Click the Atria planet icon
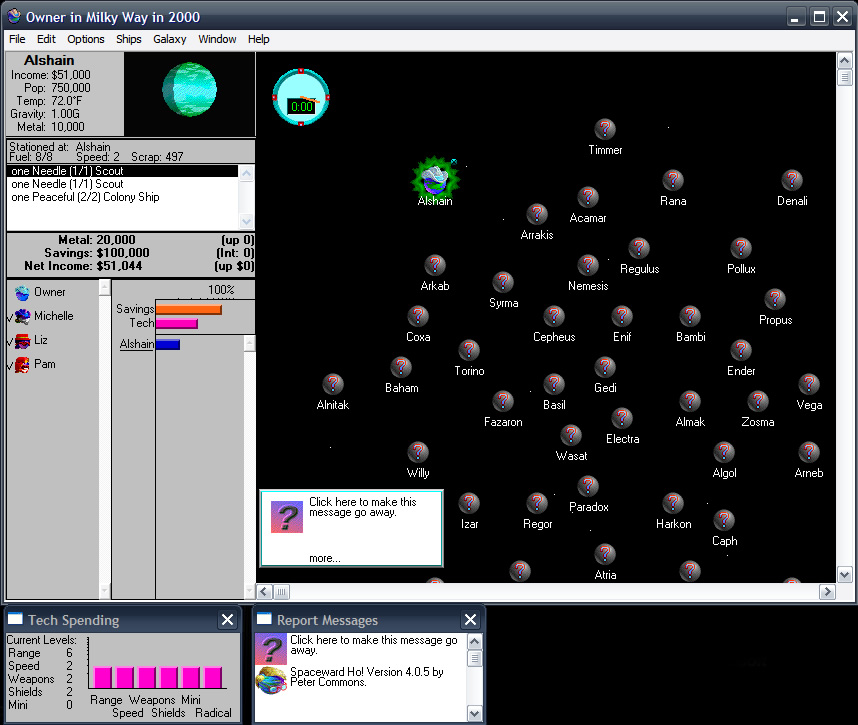The width and height of the screenshot is (858, 725). pos(605,554)
